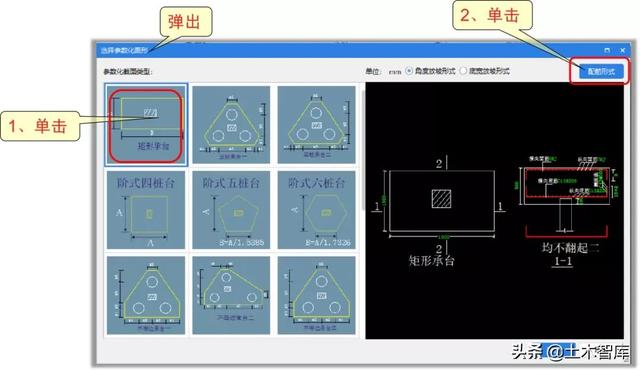Screen dimensions: 640x371
Task: Enable the 底宽放坡形式 radio option
Action: 463,71
